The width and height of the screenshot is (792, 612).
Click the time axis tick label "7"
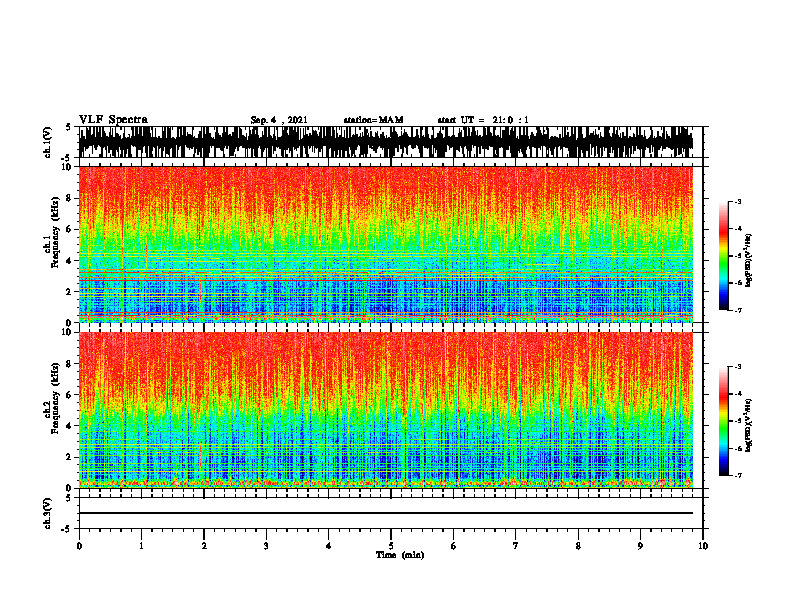tap(516, 546)
